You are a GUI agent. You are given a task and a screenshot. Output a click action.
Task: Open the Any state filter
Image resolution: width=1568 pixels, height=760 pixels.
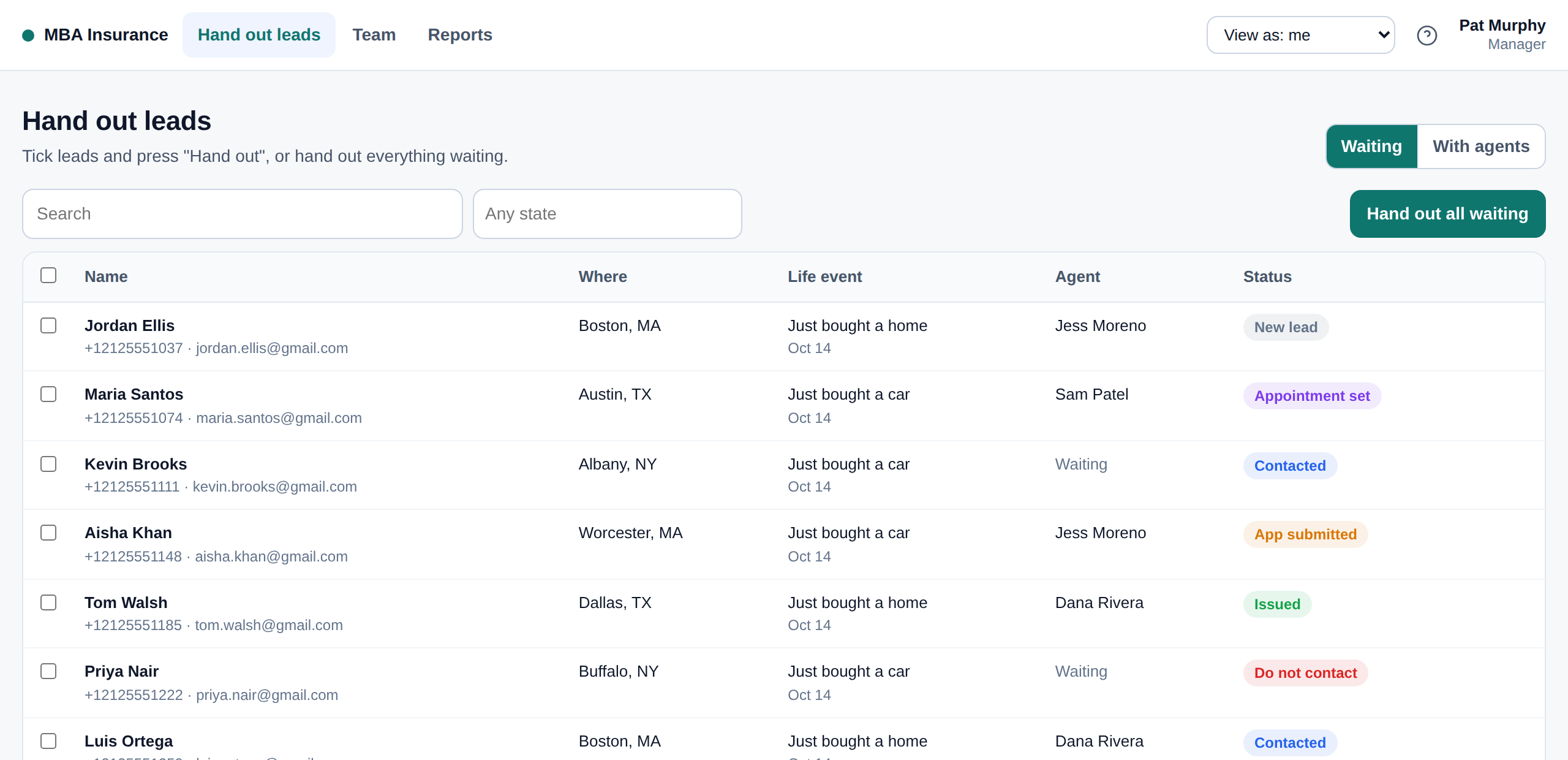(607, 214)
